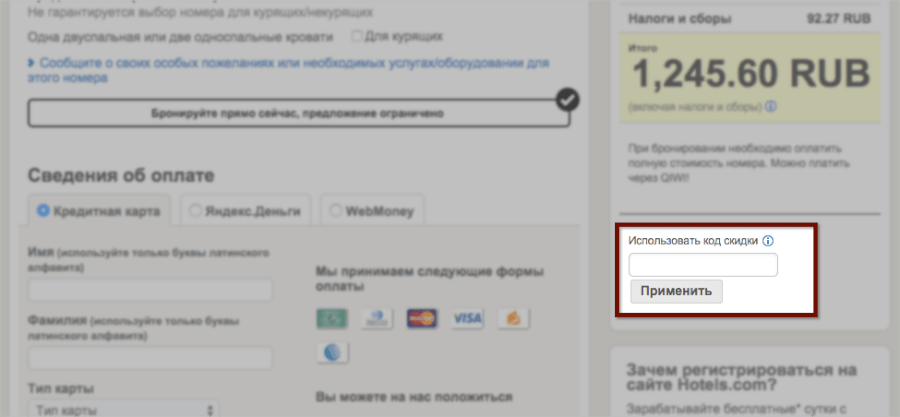The width and height of the screenshot is (900, 417).
Task: Click the 'Использовать код скидки' label
Action: (x=693, y=241)
